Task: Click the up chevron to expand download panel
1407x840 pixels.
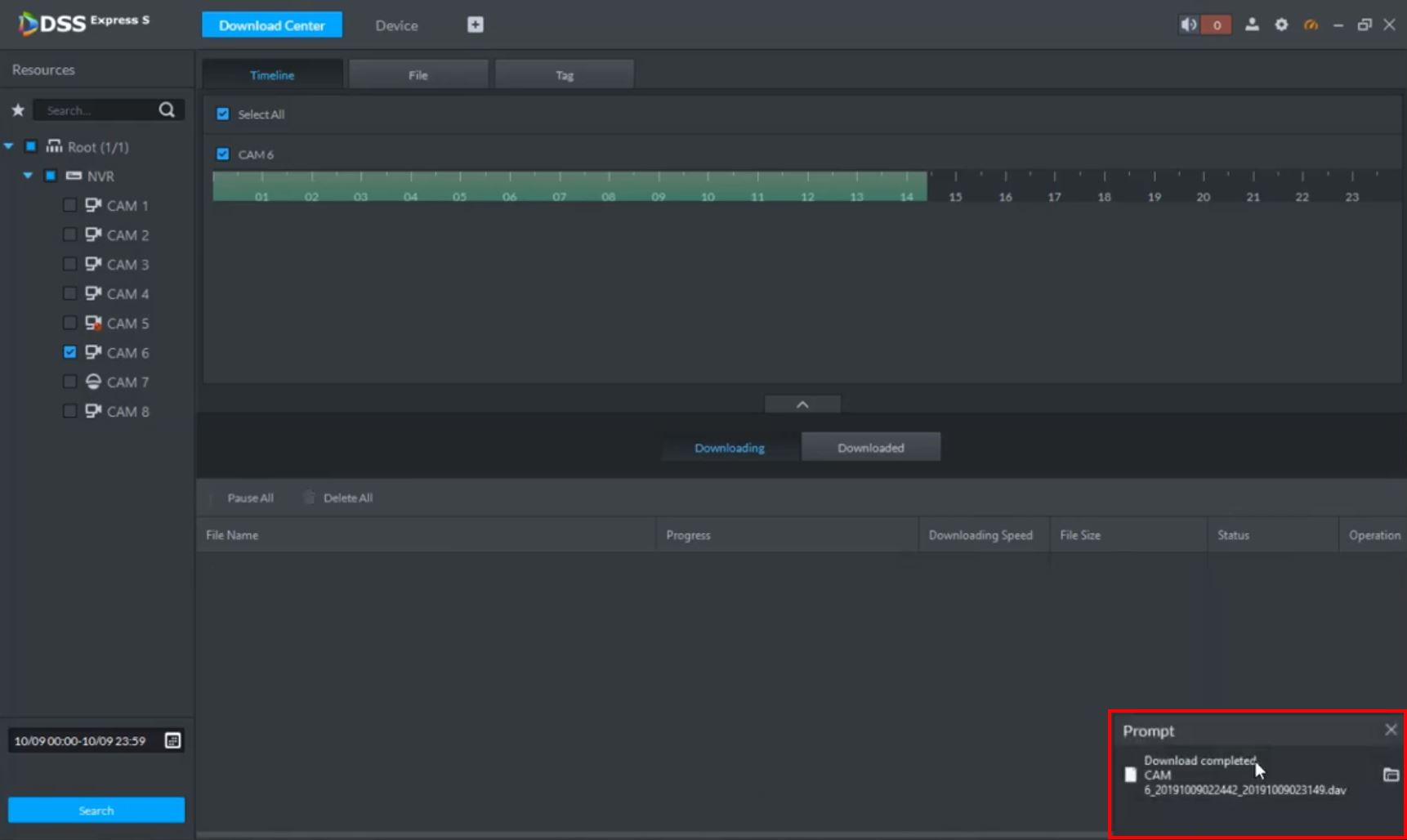Action: (x=802, y=404)
